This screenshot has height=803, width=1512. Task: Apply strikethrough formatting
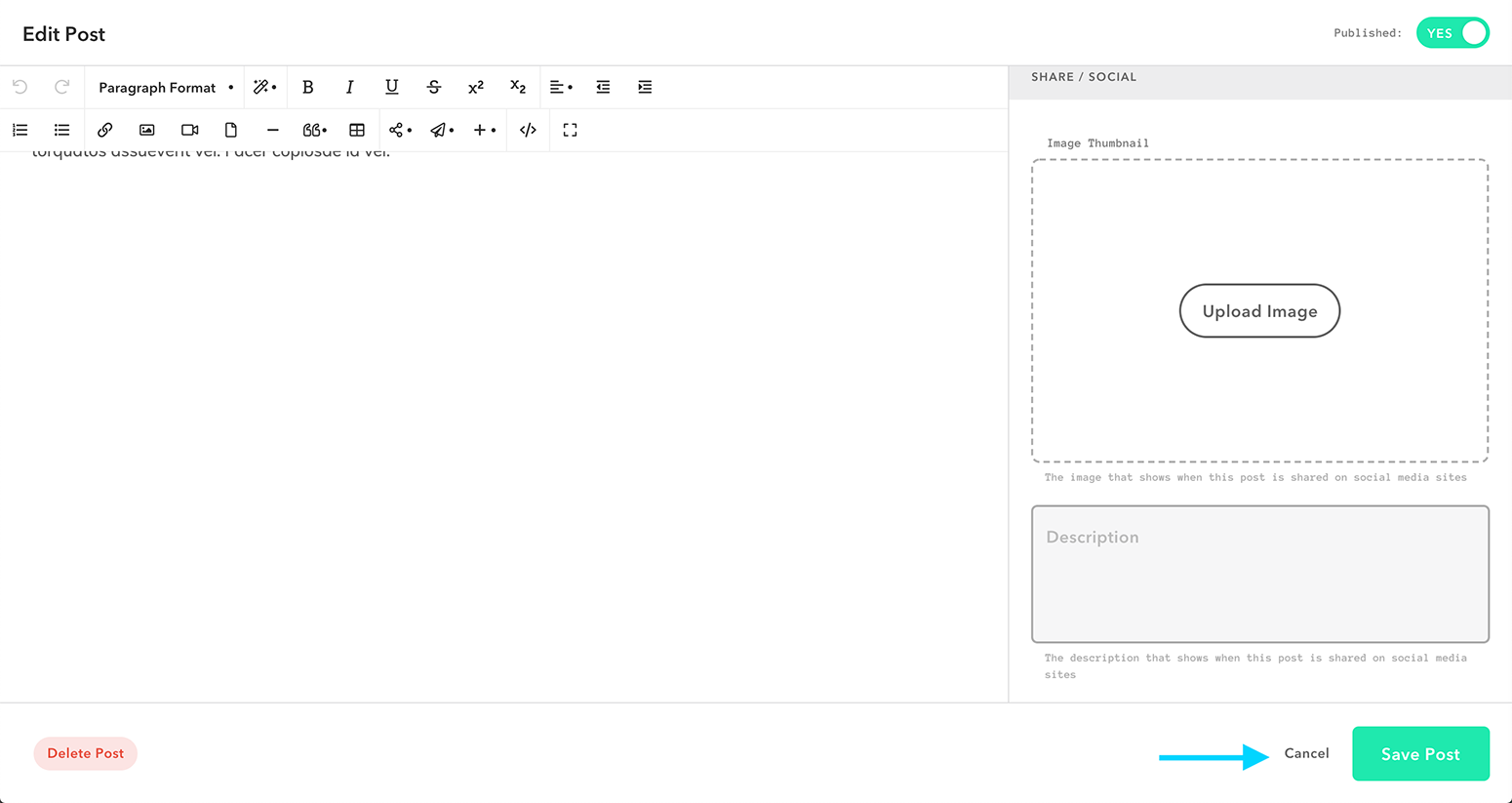(434, 87)
